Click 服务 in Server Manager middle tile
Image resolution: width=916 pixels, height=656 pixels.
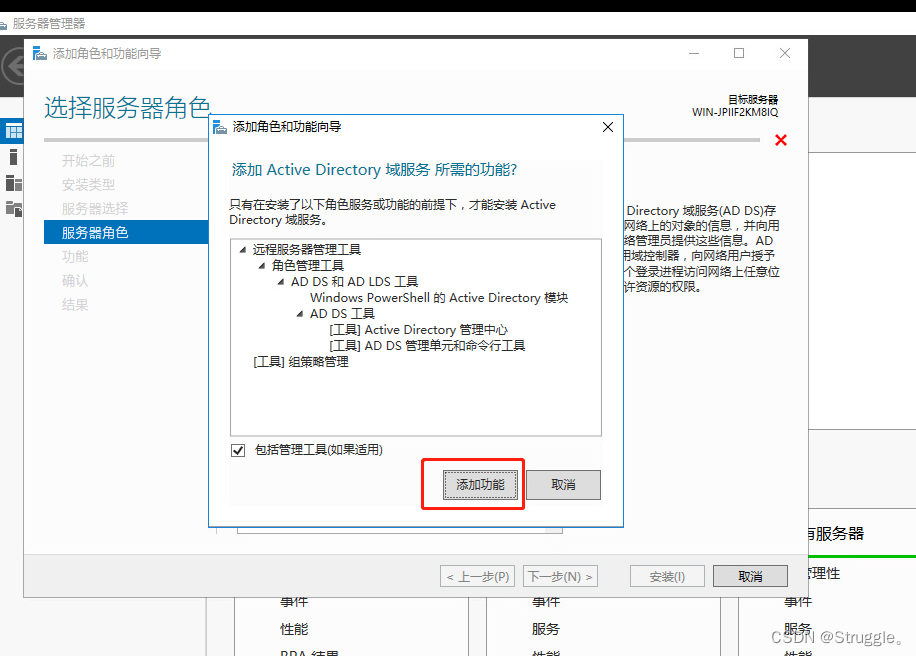tap(546, 629)
